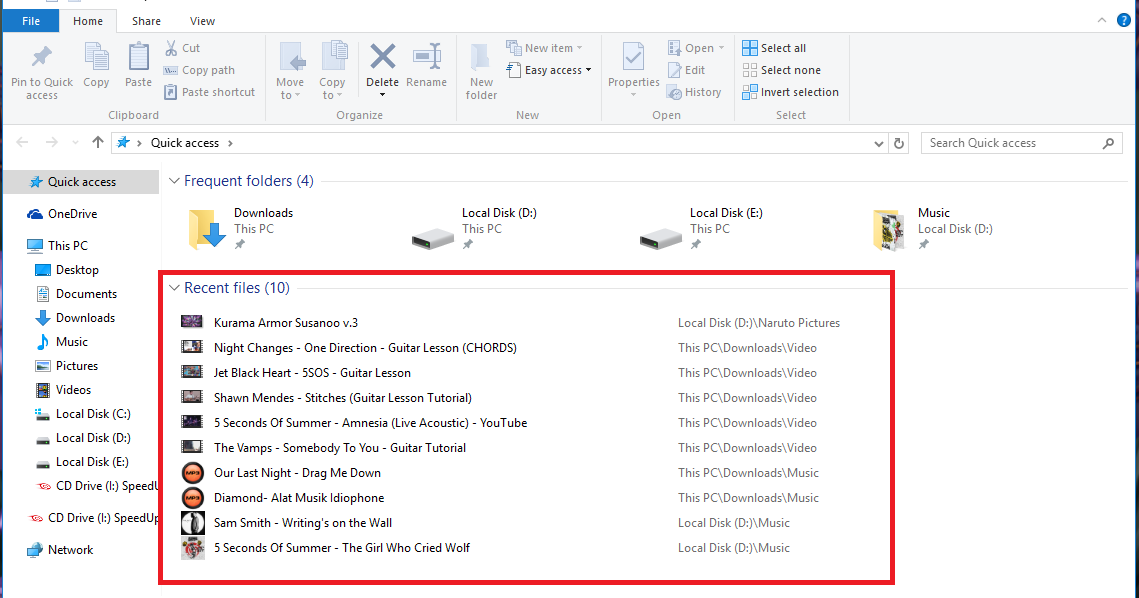
Task: Click the Pin to Quick access icon
Action: (x=40, y=62)
